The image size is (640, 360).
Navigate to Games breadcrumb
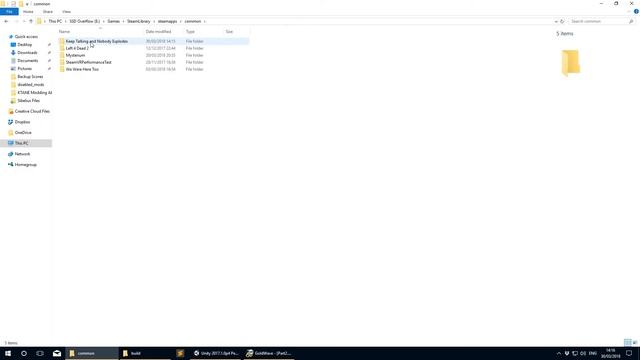(113, 21)
